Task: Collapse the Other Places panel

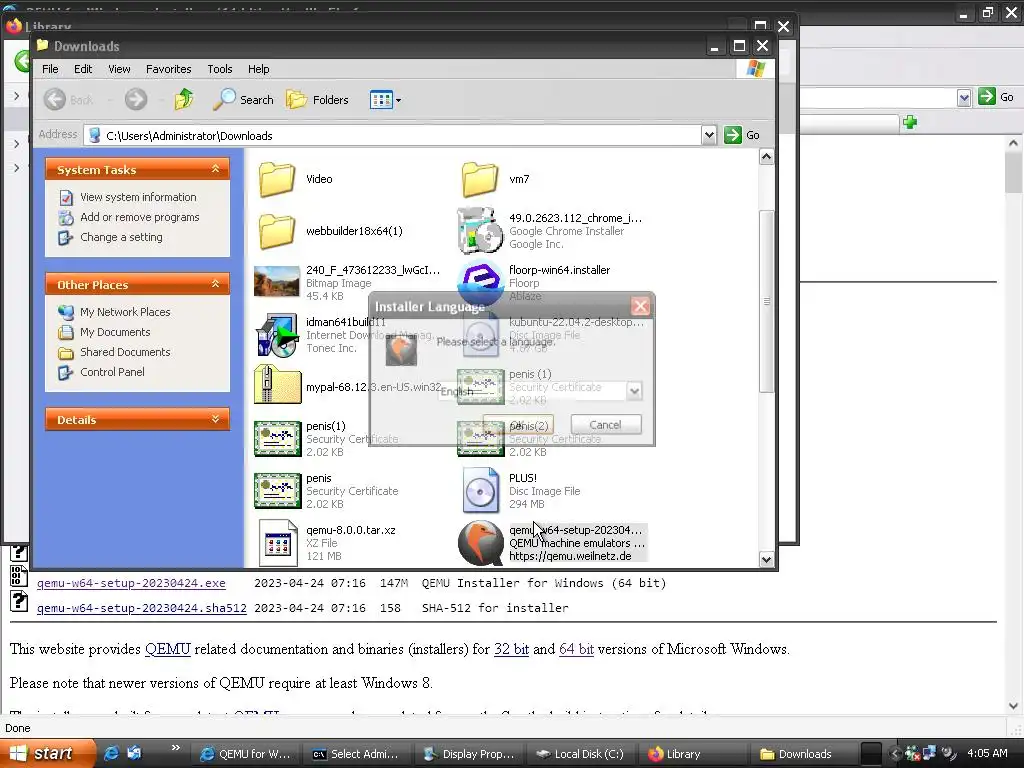Action: pos(215,284)
